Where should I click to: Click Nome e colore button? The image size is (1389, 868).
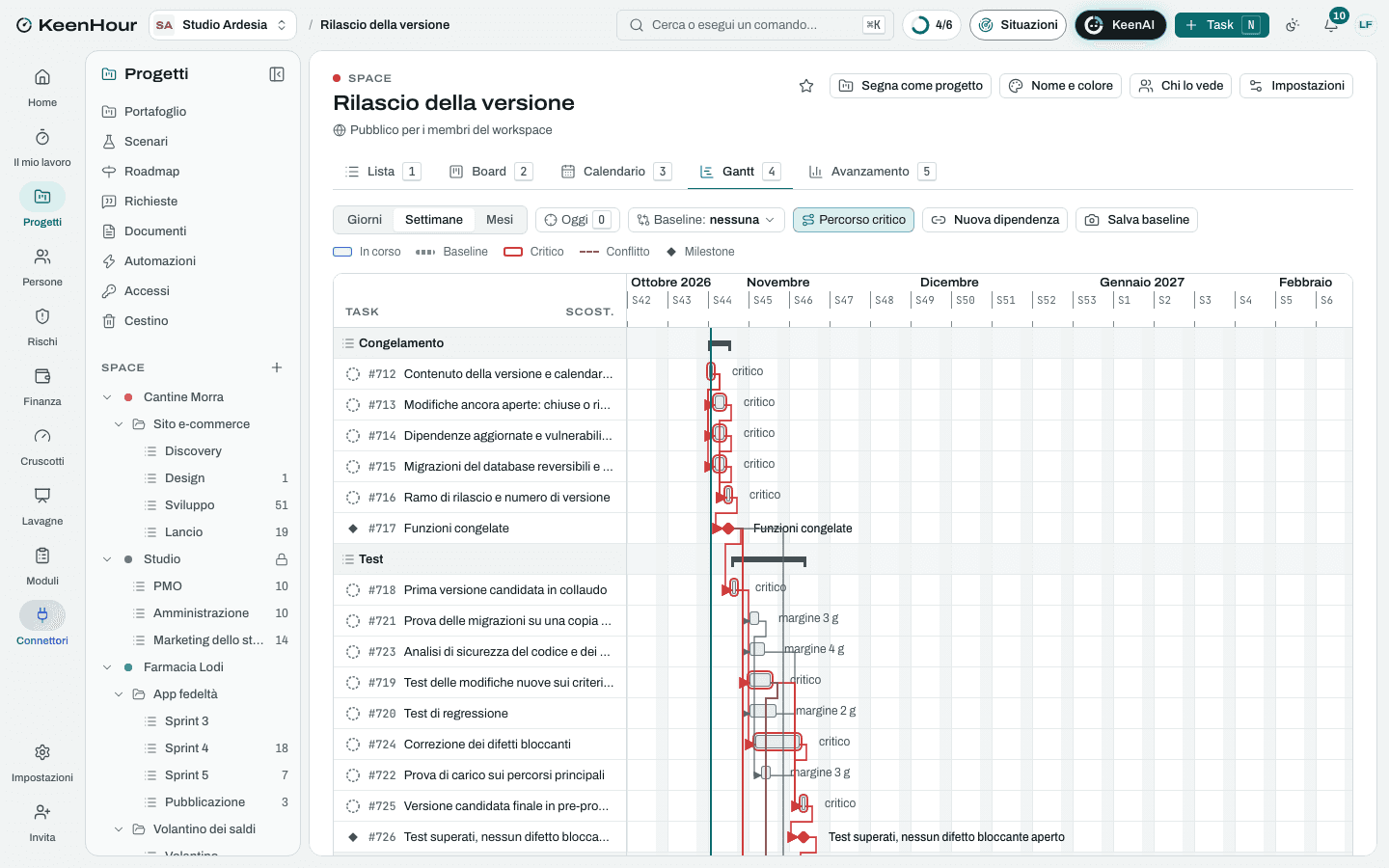click(1060, 86)
